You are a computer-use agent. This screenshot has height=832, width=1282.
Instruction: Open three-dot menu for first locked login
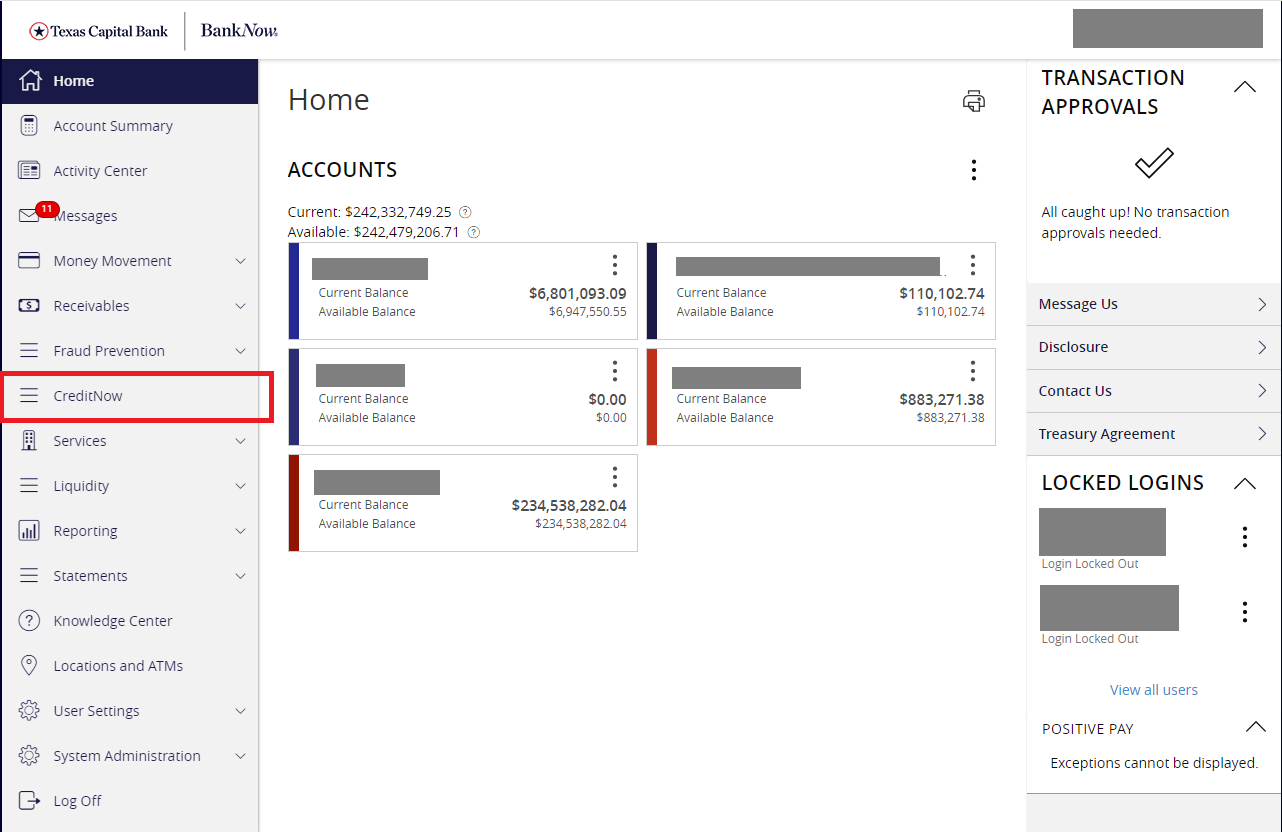tap(1245, 537)
